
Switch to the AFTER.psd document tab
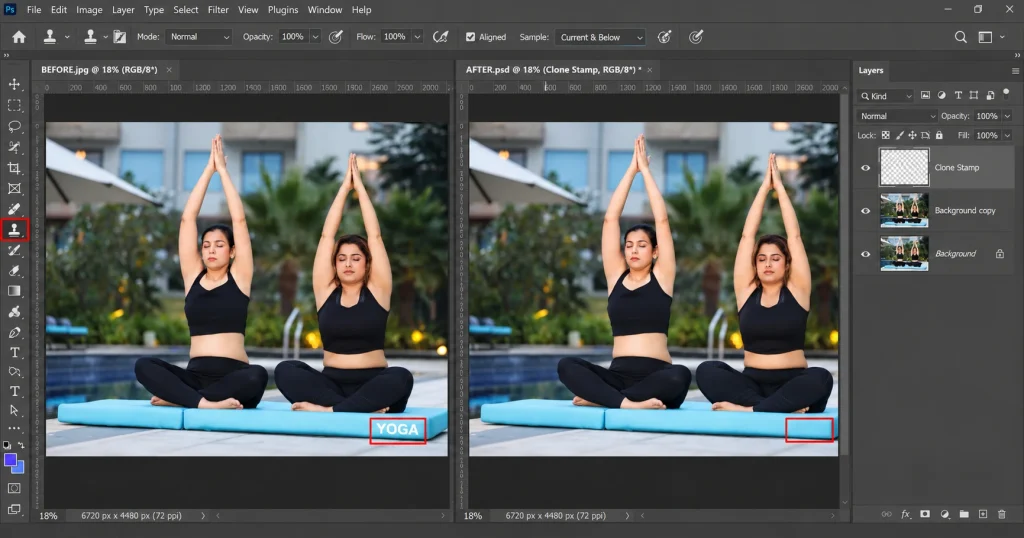click(553, 70)
